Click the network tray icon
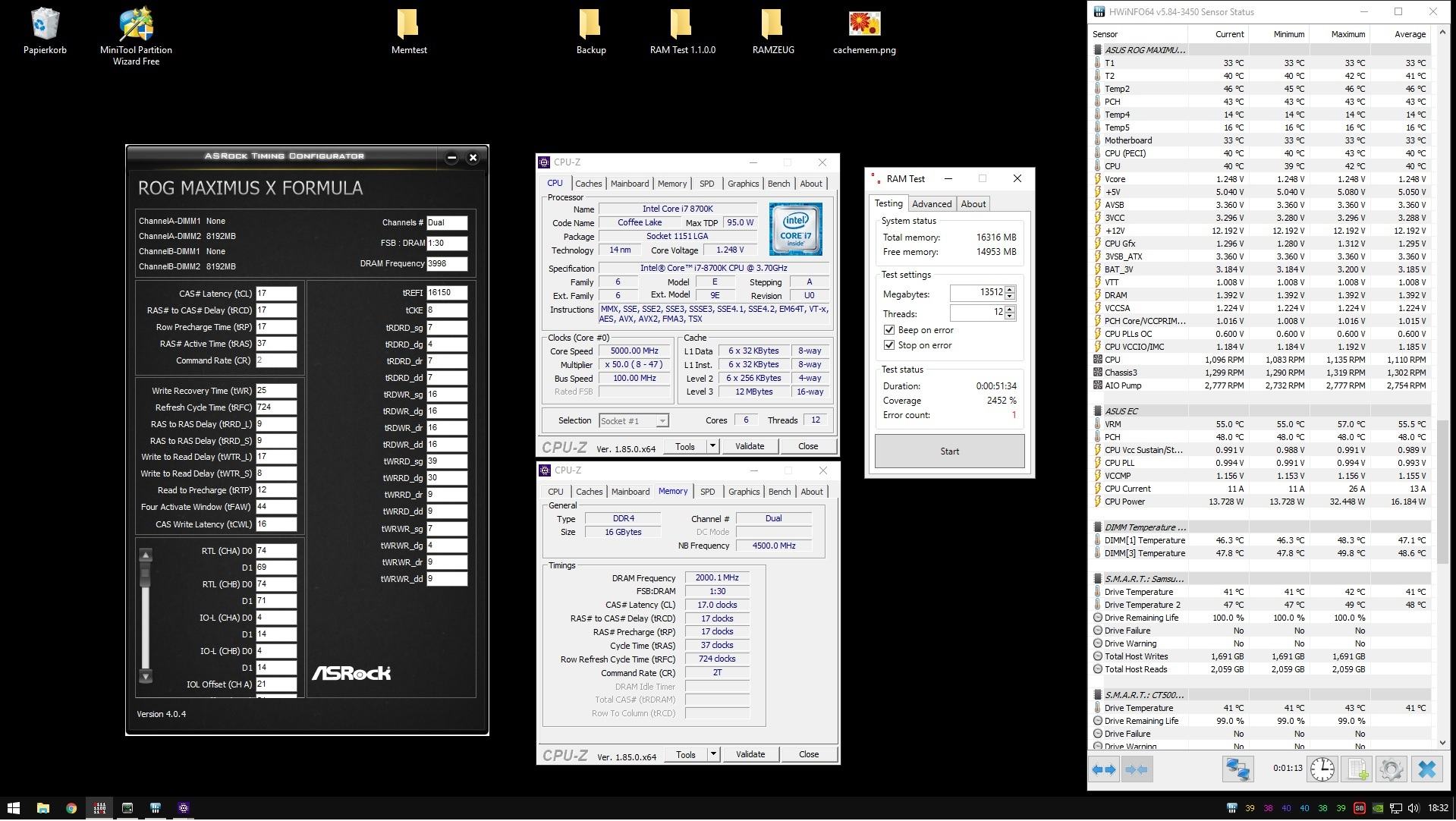This screenshot has width=1456, height=821. (x=1395, y=809)
